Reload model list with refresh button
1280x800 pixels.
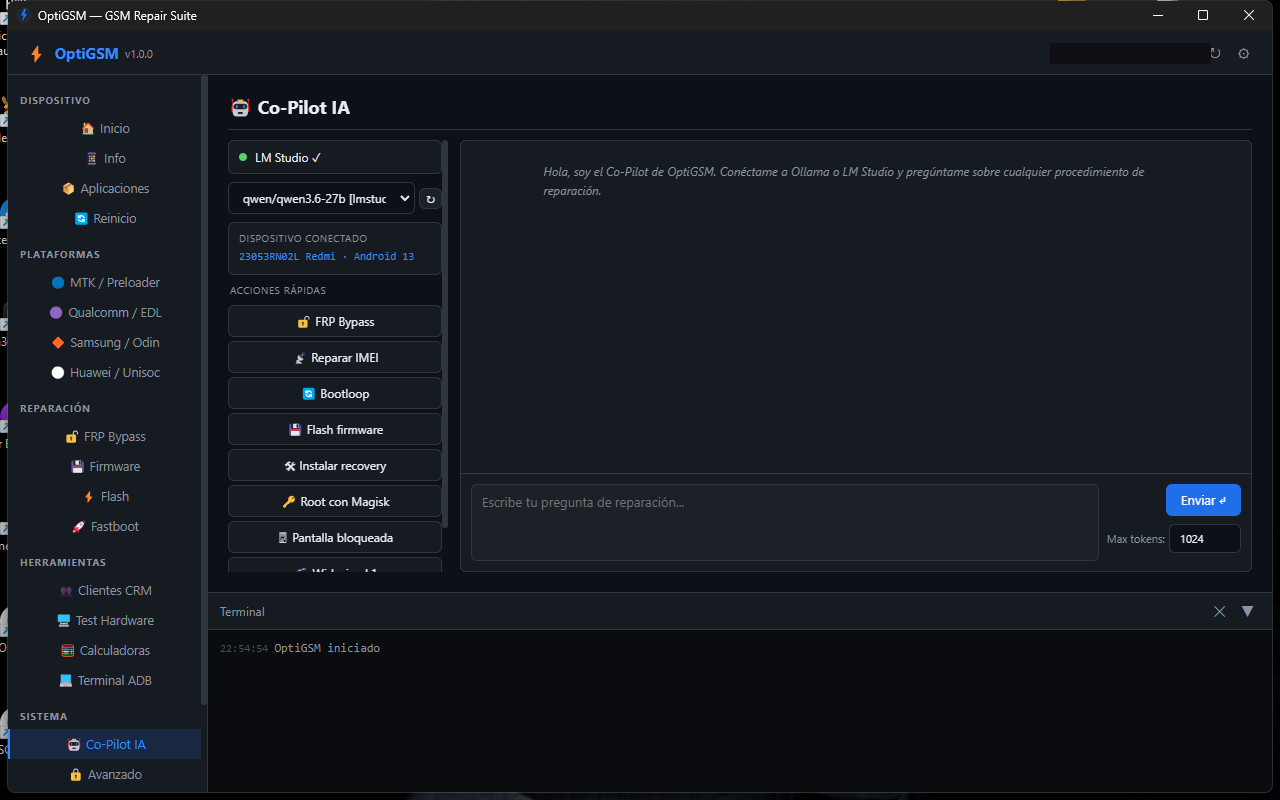tap(431, 199)
